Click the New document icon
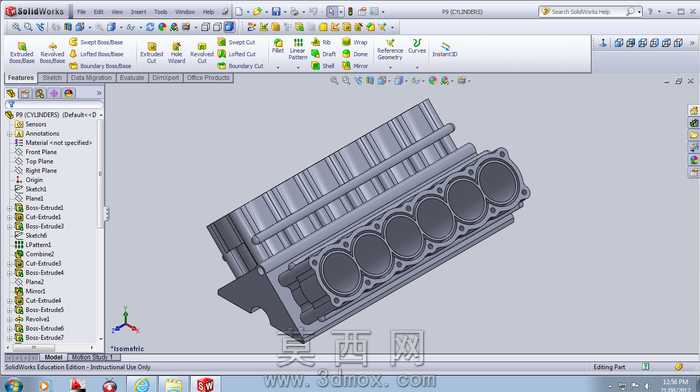 (239, 12)
